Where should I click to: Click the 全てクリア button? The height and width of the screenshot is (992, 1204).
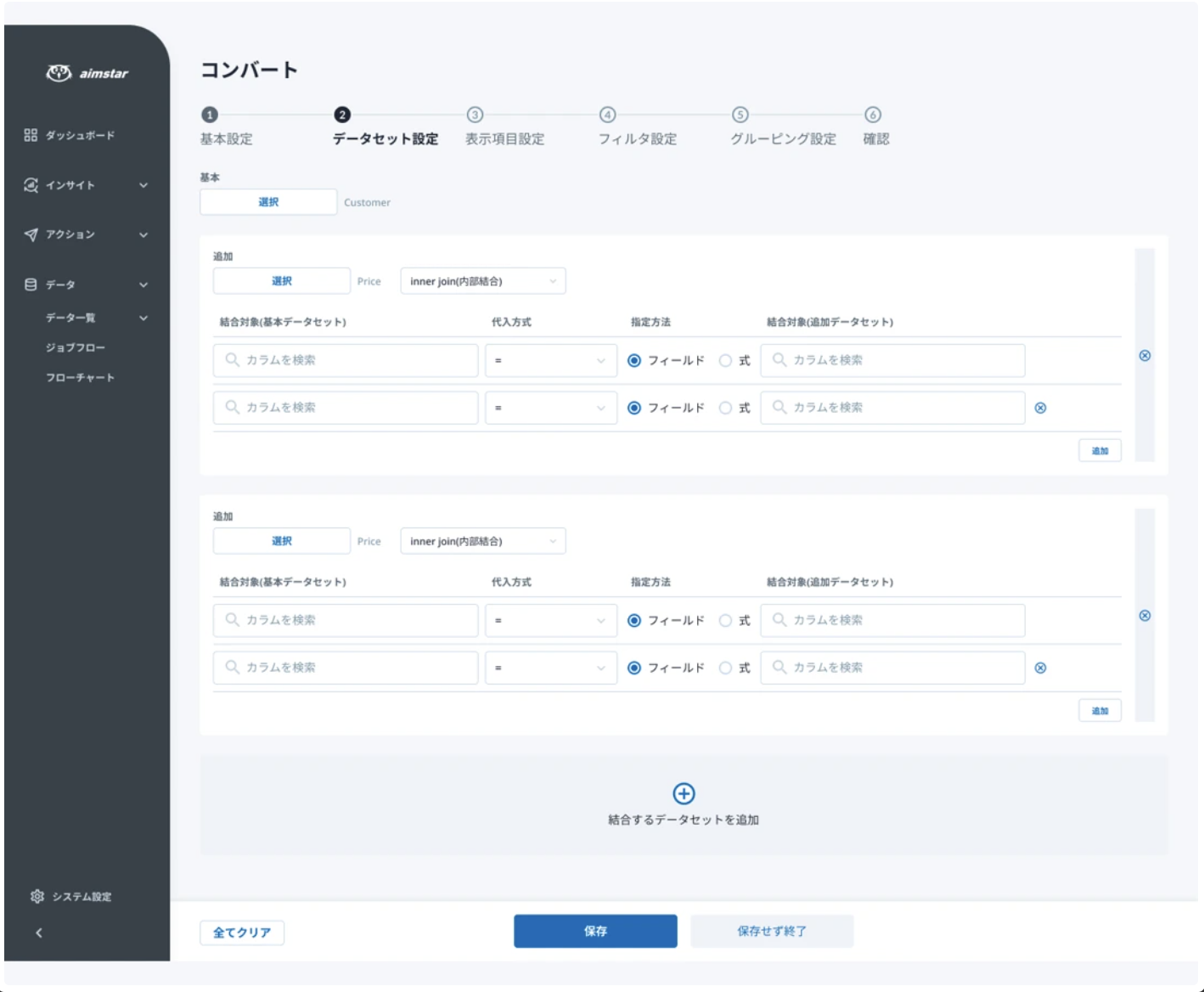(242, 933)
